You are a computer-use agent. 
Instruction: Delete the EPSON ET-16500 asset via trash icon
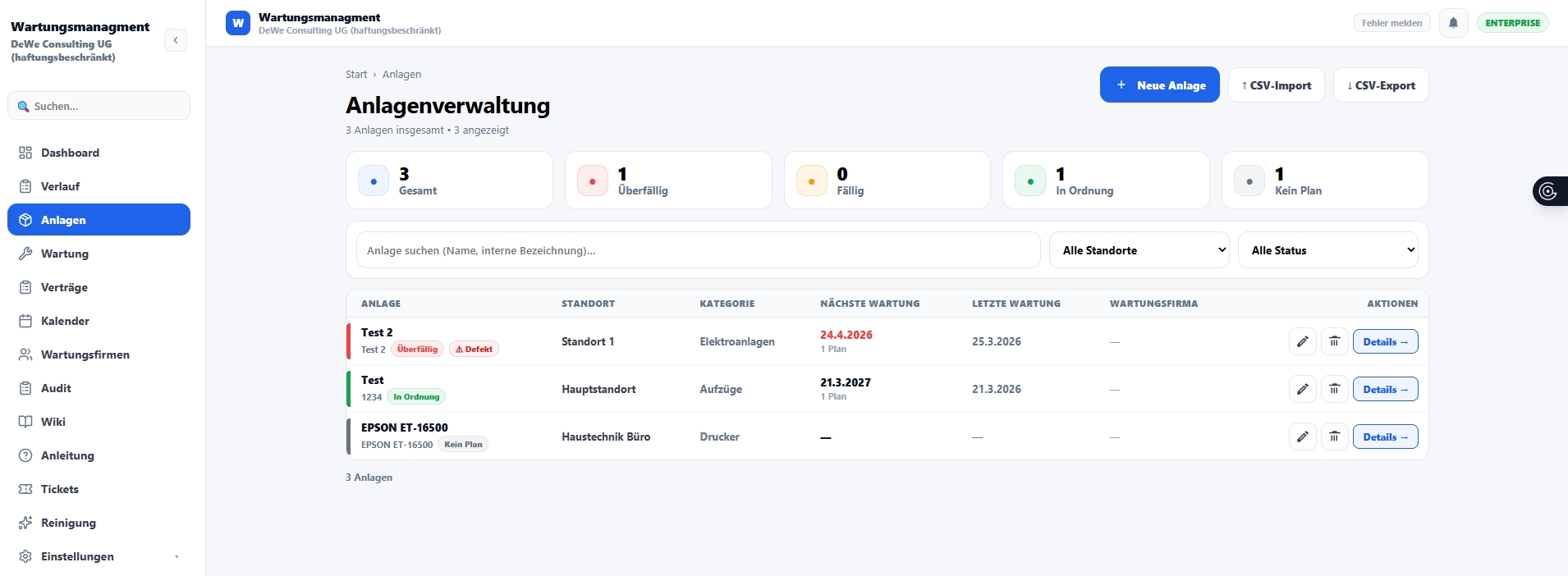tap(1335, 437)
